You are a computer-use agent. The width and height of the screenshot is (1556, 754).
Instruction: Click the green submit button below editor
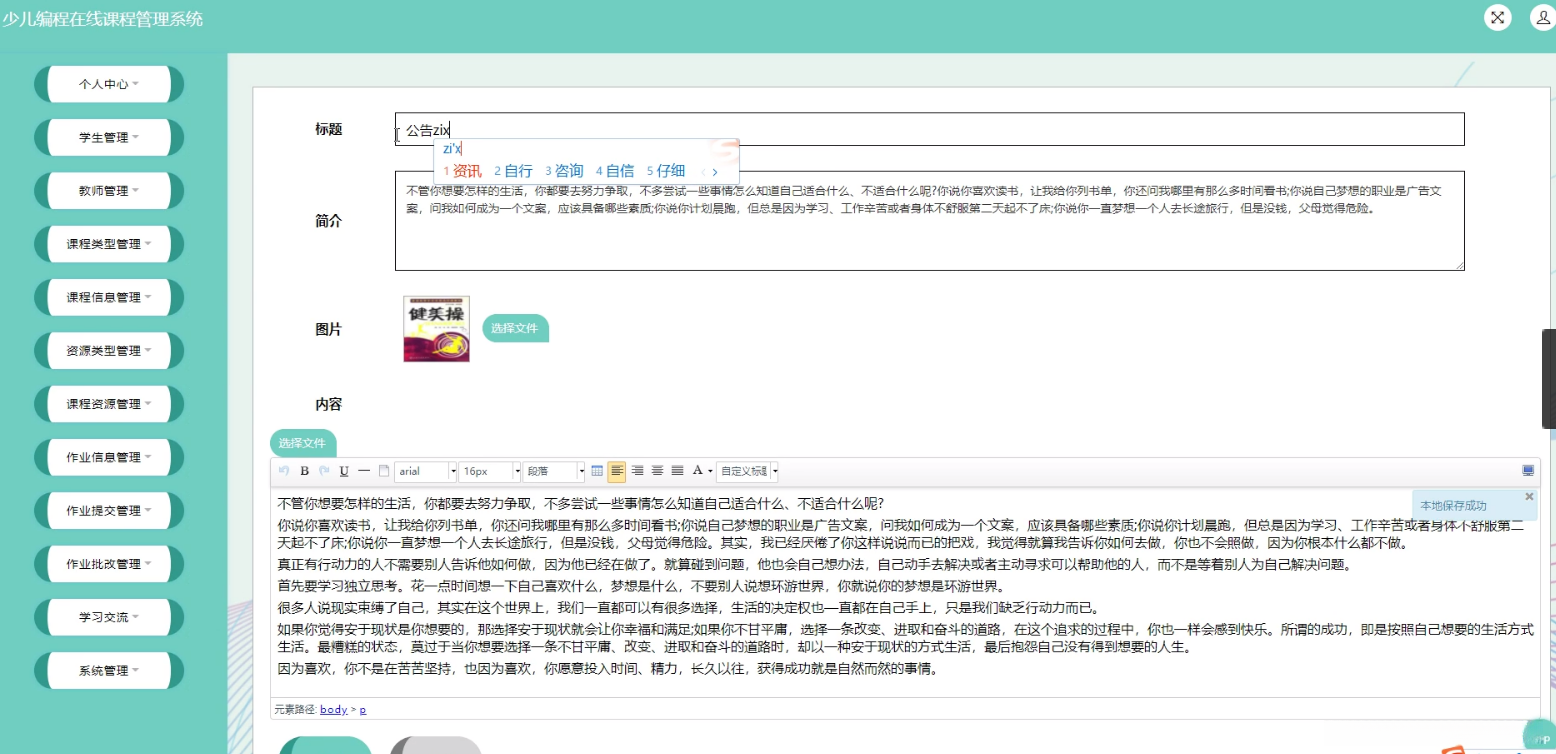click(325, 745)
